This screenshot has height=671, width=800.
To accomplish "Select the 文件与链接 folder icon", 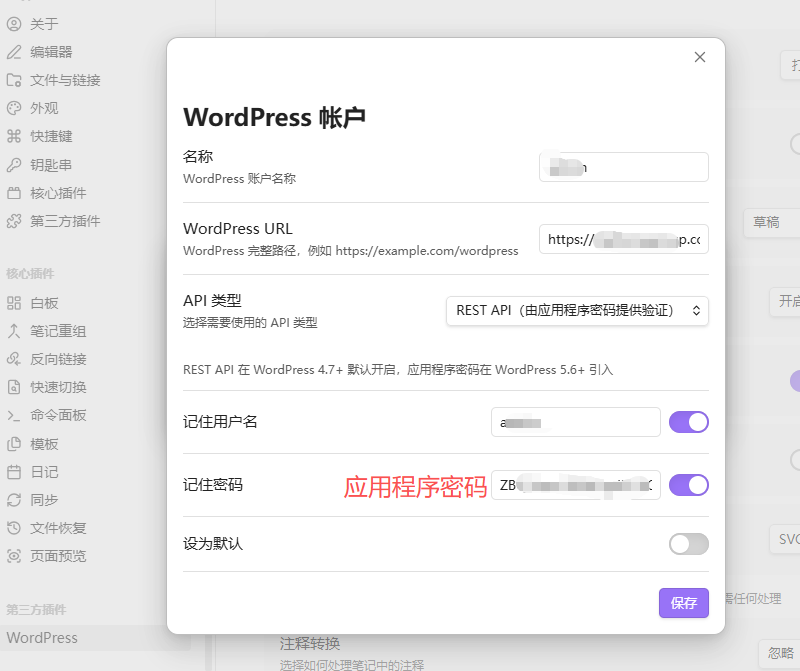I will pos(14,80).
